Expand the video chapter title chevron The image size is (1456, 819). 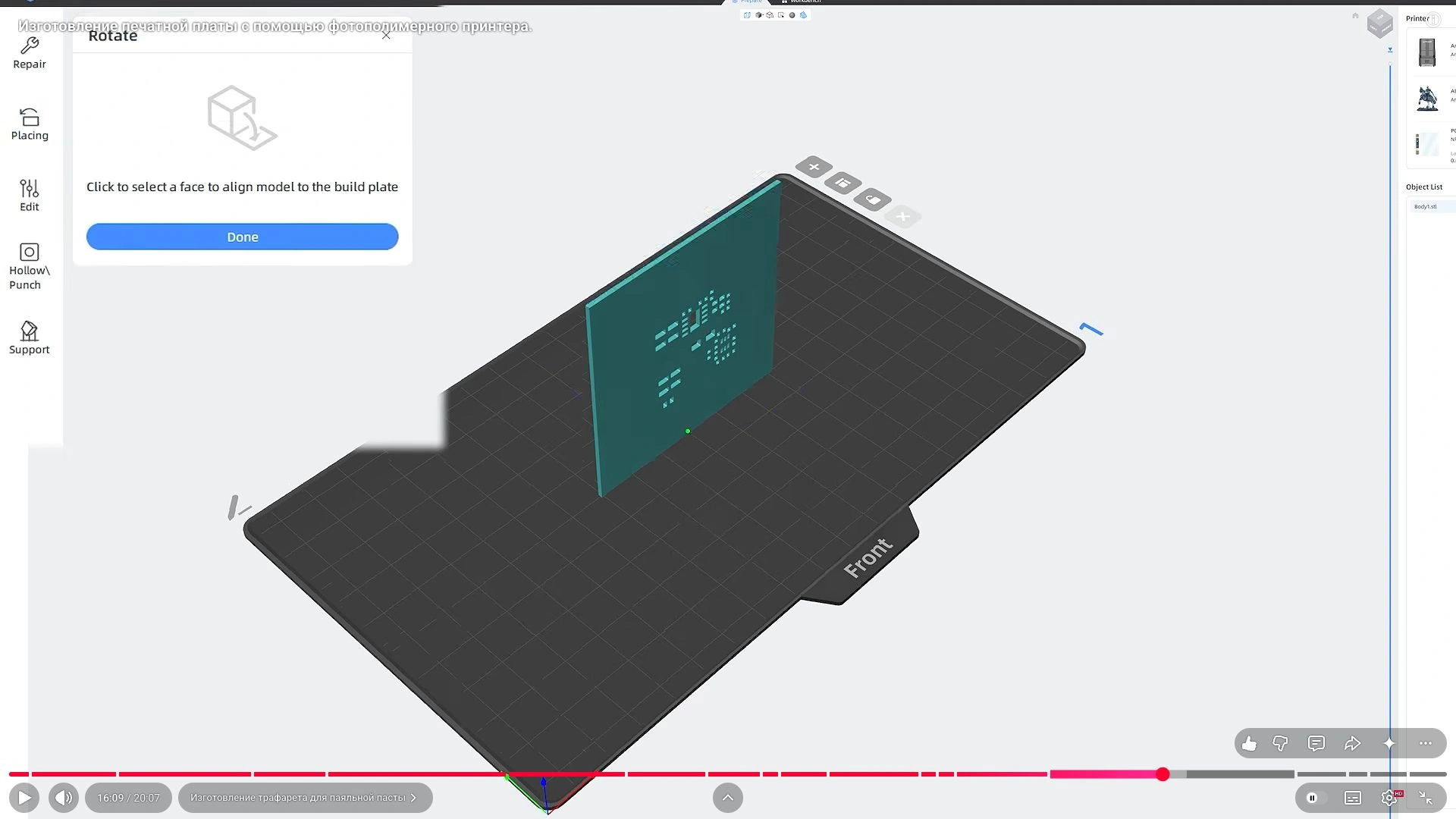pos(413,798)
